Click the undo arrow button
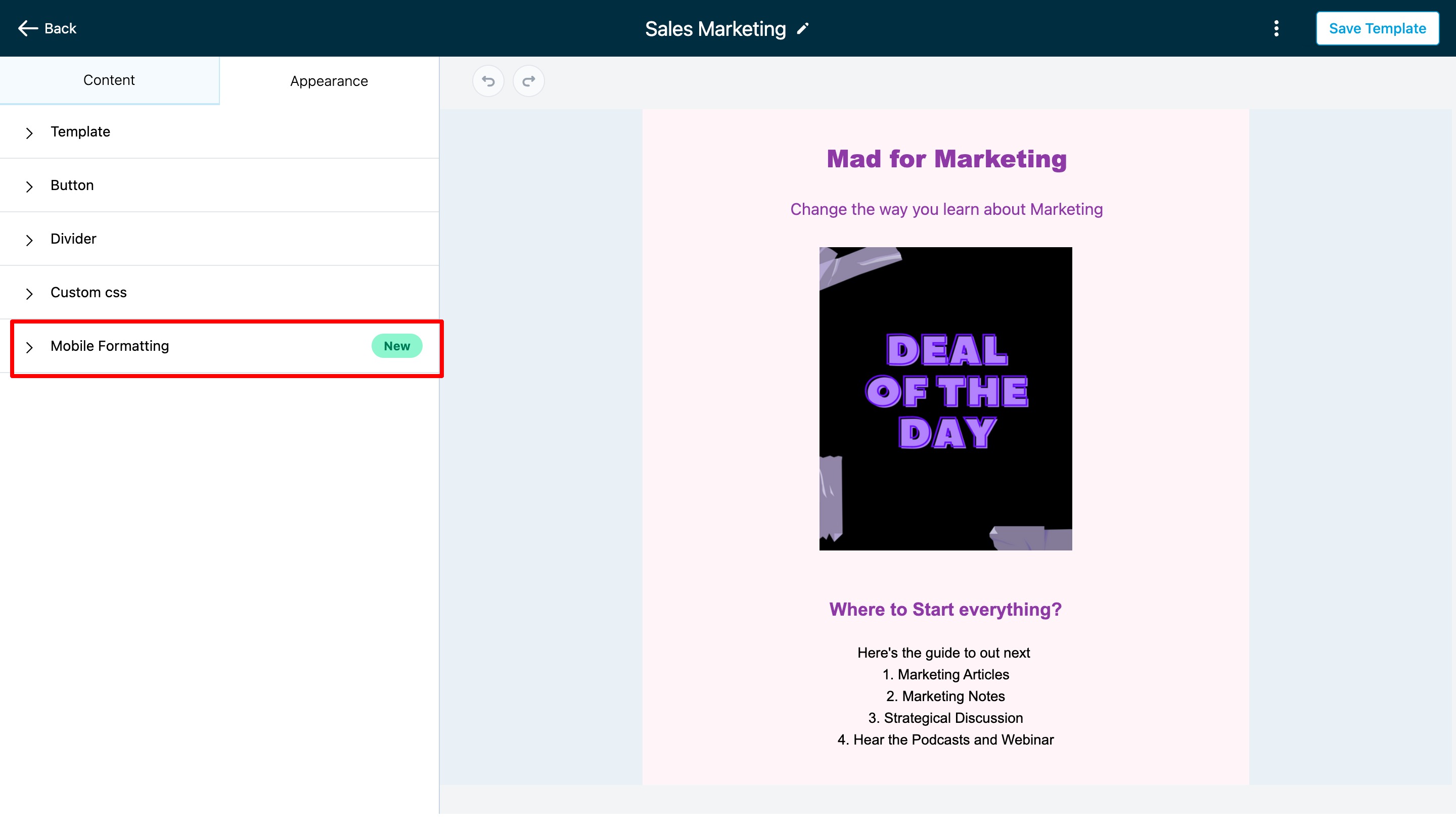Screen dimensions: 1456x830 pos(488,81)
